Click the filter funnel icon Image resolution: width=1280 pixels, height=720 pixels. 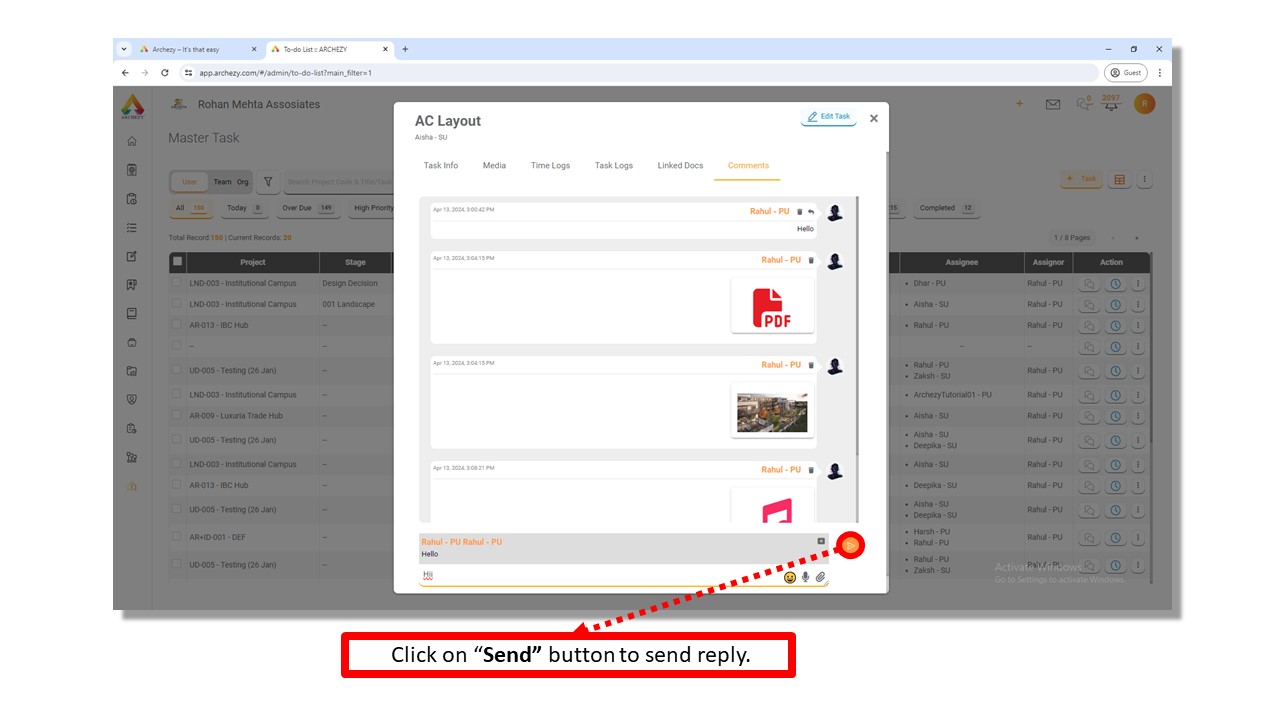(268, 181)
